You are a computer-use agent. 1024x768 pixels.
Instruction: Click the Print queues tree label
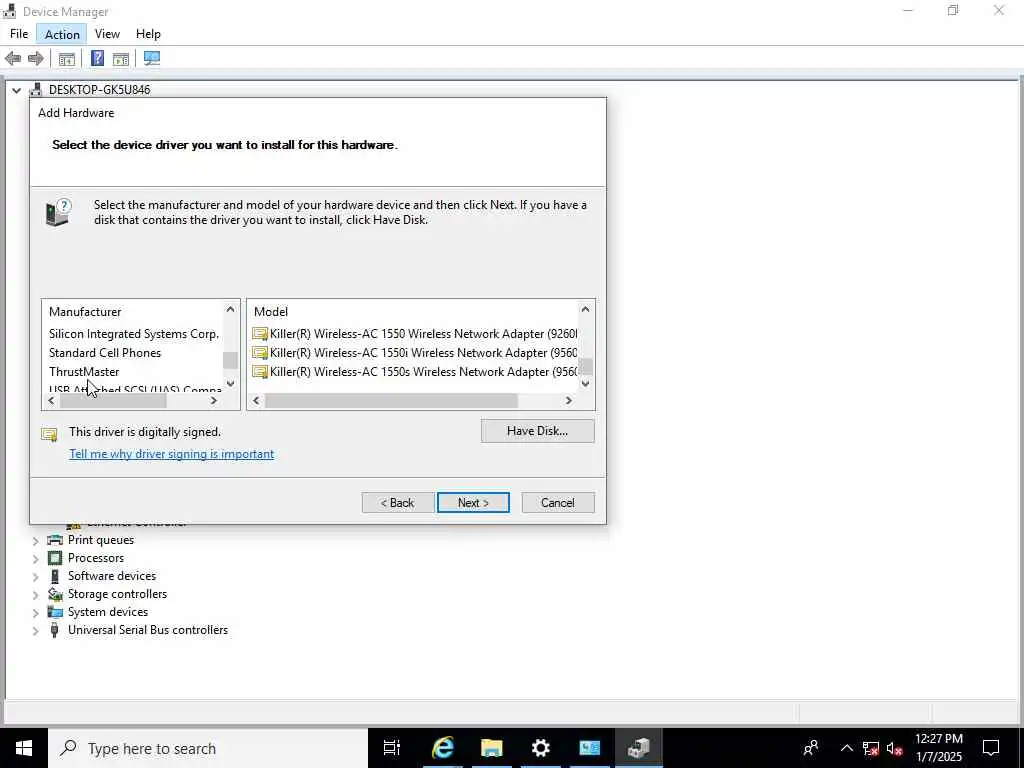tap(101, 540)
